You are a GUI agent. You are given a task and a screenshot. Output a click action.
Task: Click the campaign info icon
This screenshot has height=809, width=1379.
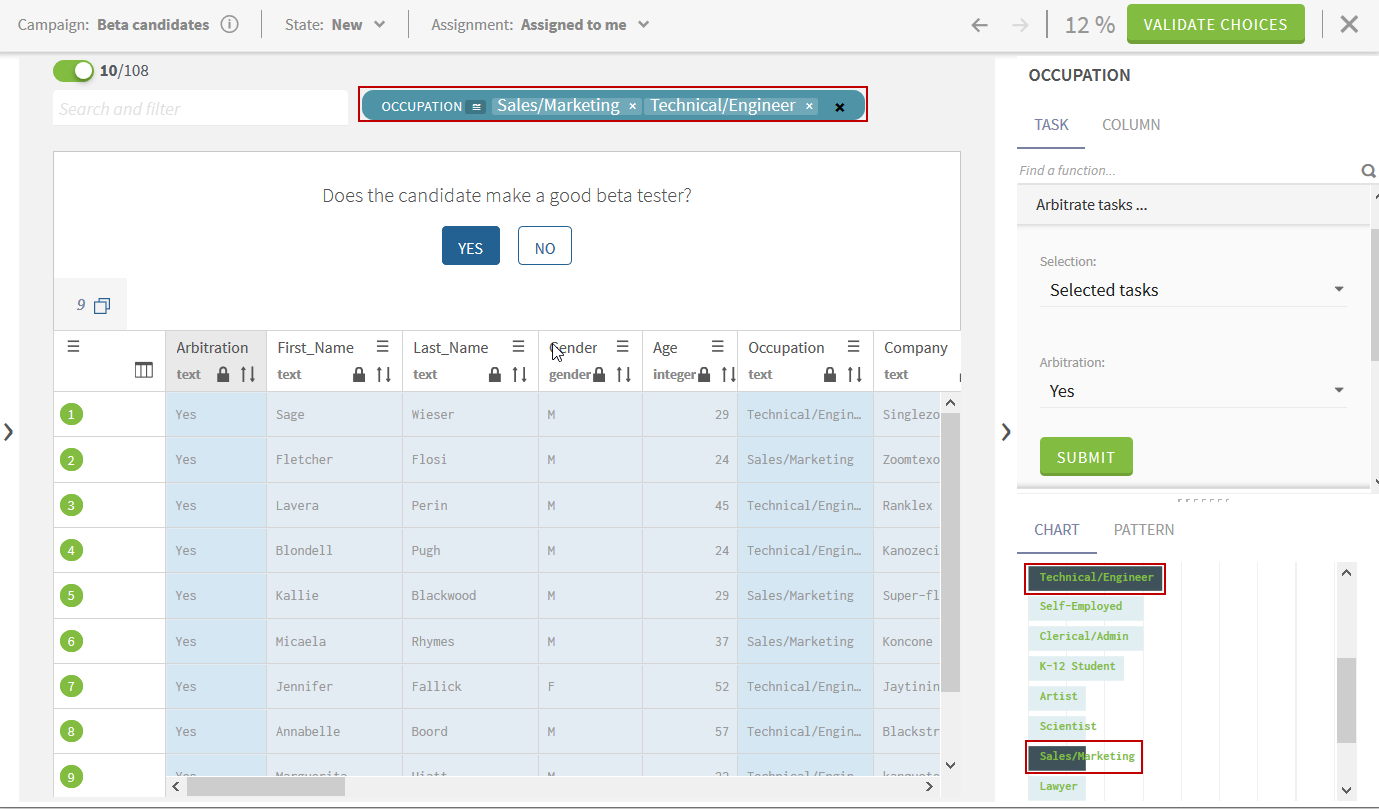pos(229,25)
